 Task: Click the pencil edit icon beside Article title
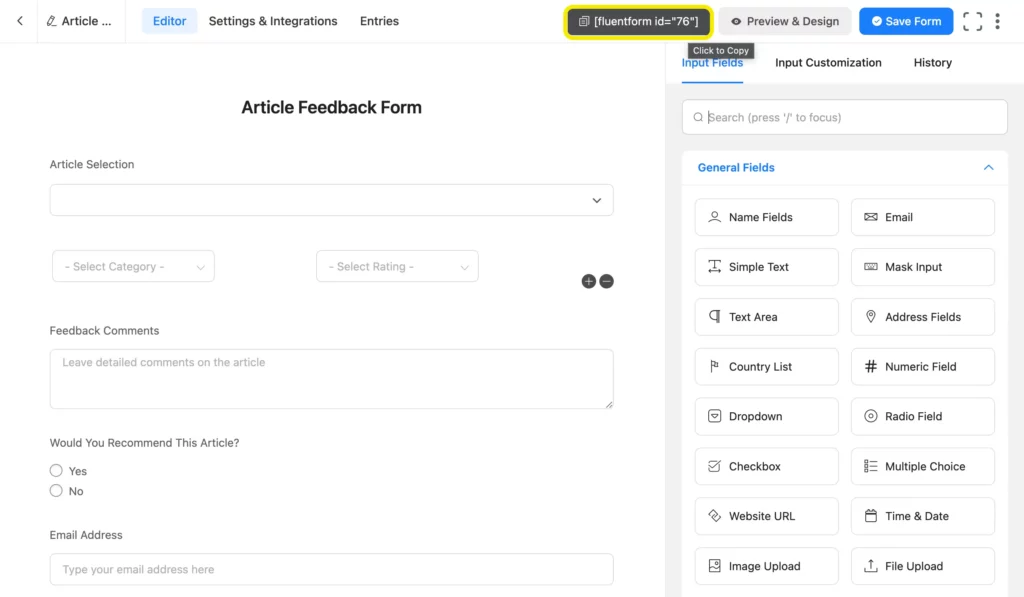pos(51,21)
